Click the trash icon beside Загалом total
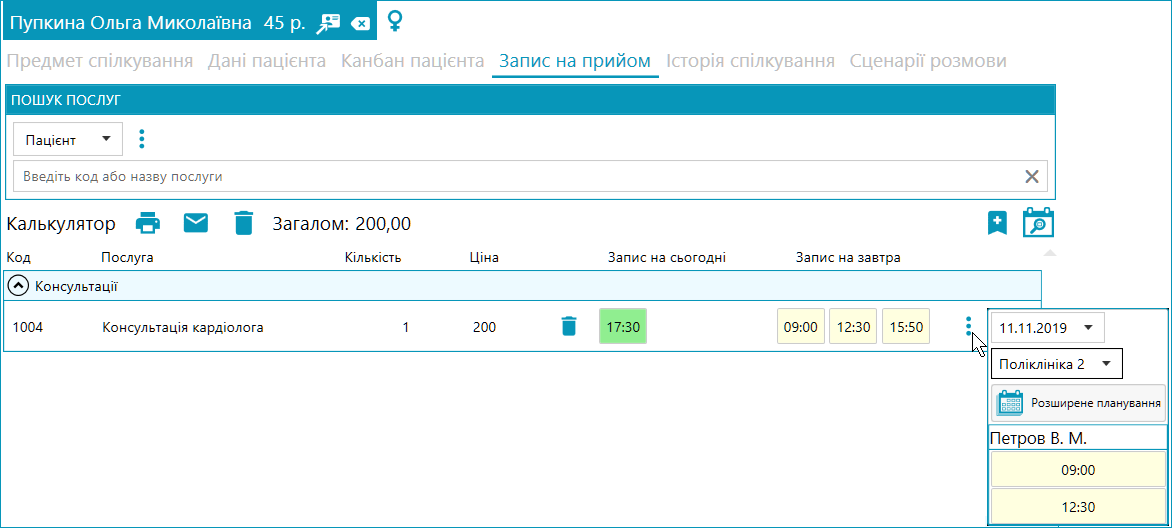The width and height of the screenshot is (1172, 528). point(244,223)
